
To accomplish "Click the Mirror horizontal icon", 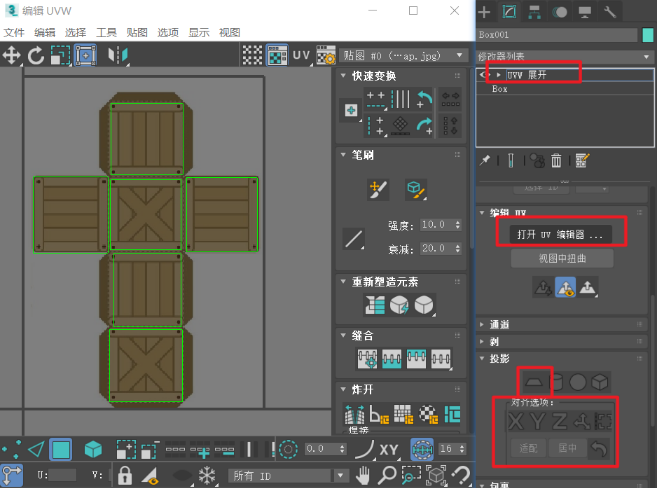I will 118,55.
